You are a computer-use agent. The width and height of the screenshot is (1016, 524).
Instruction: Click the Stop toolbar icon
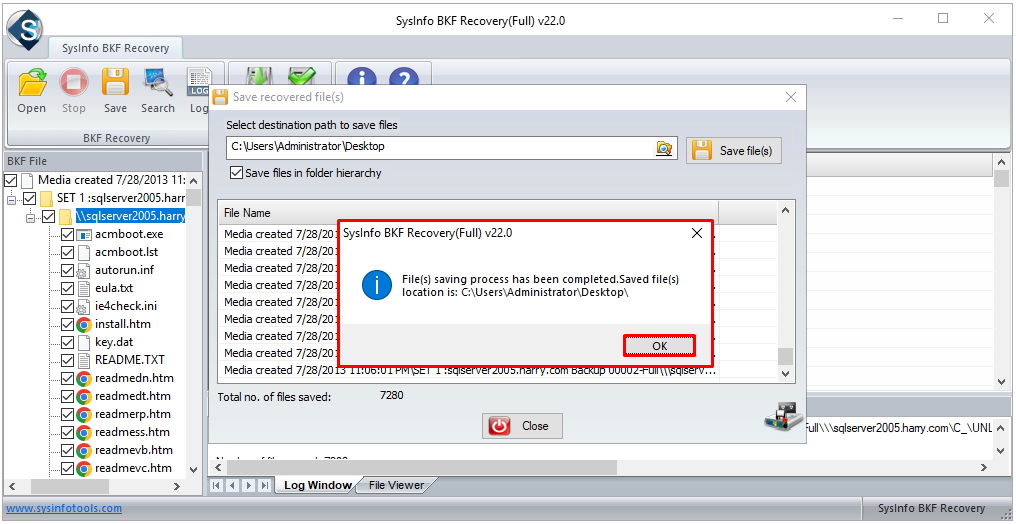74,83
